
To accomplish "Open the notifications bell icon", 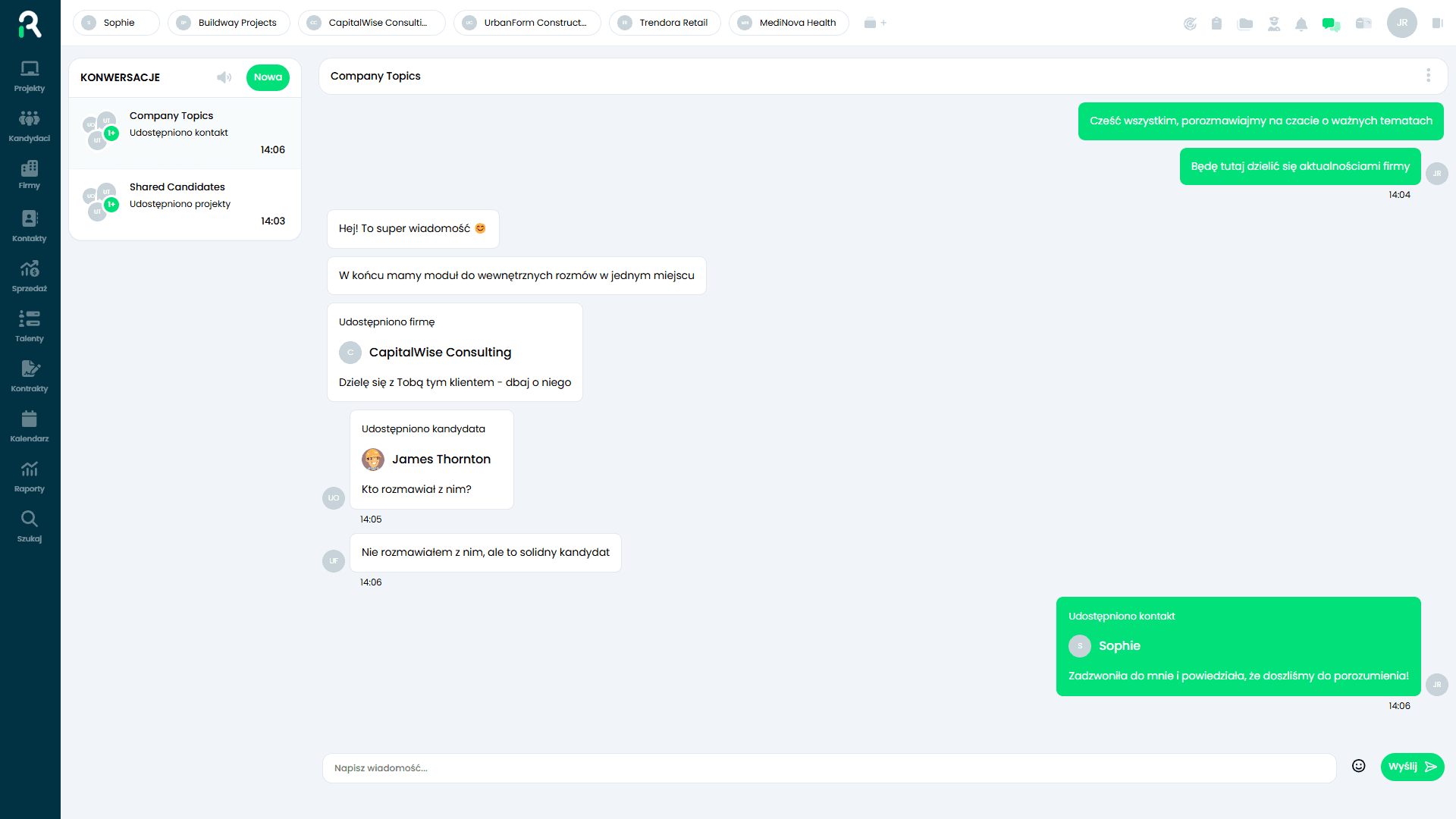I will pos(1301,24).
